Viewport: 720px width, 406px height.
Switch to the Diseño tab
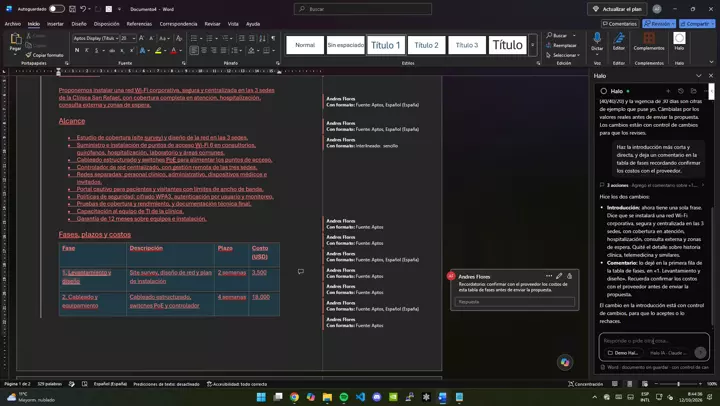(79, 24)
